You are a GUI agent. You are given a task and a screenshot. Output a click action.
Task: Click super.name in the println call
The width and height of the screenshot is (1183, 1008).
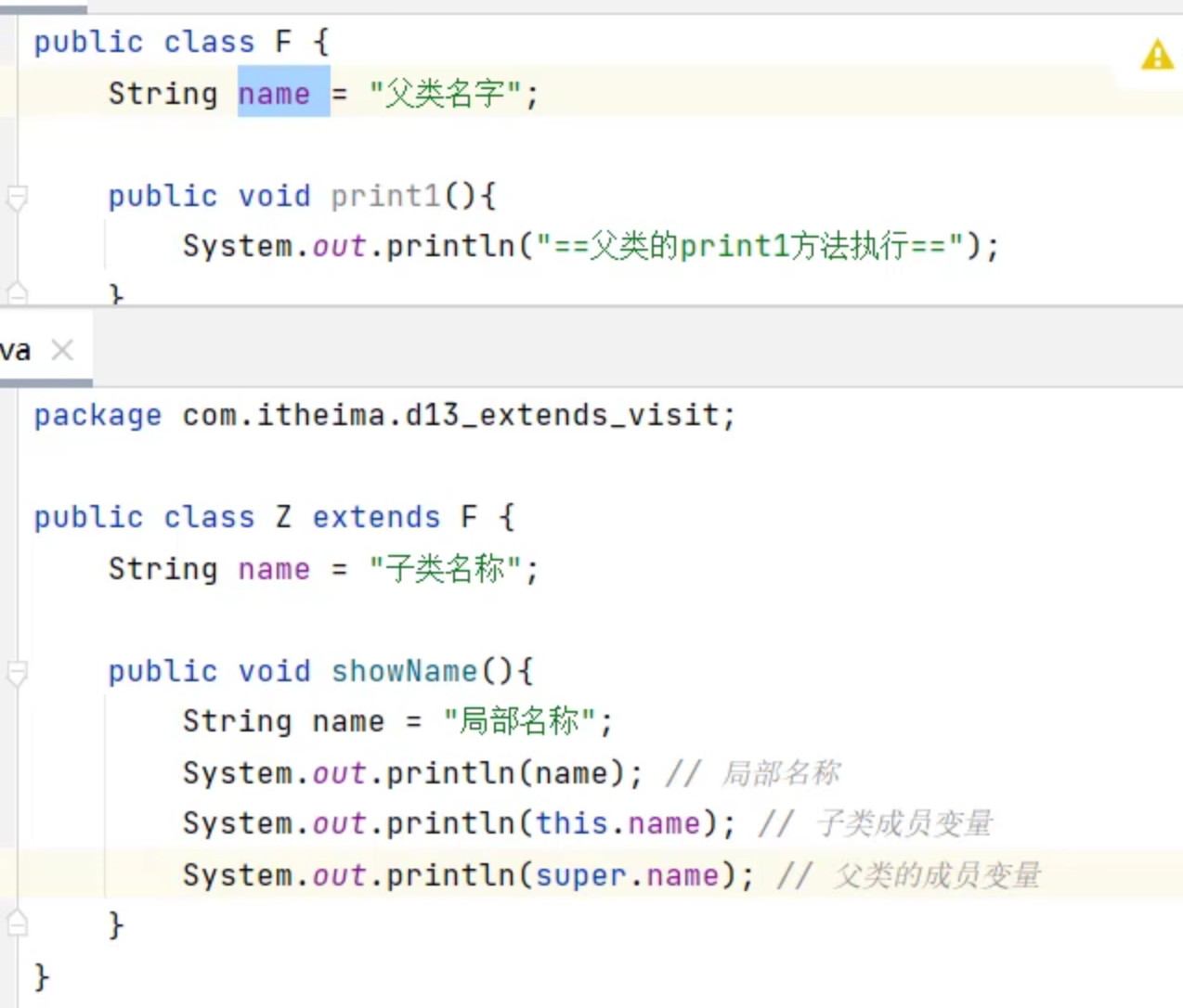[628, 875]
